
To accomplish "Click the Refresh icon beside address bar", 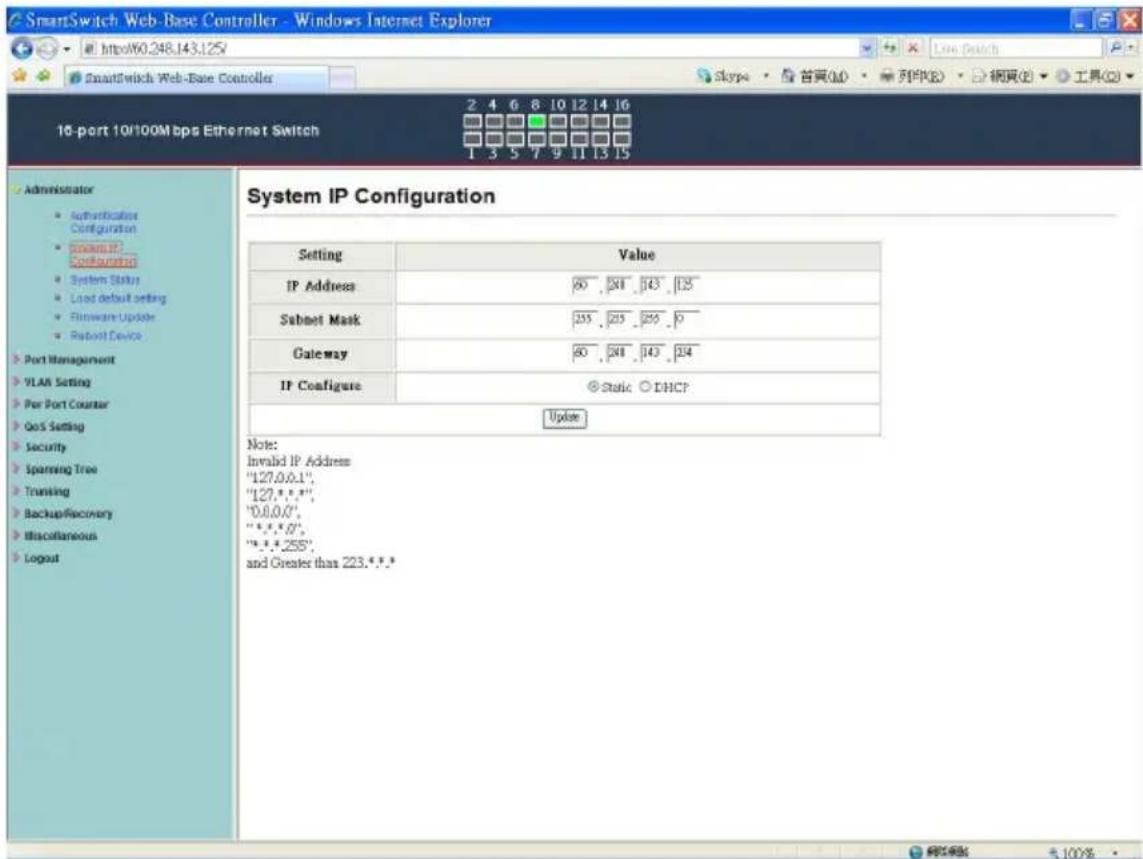I will (890, 48).
